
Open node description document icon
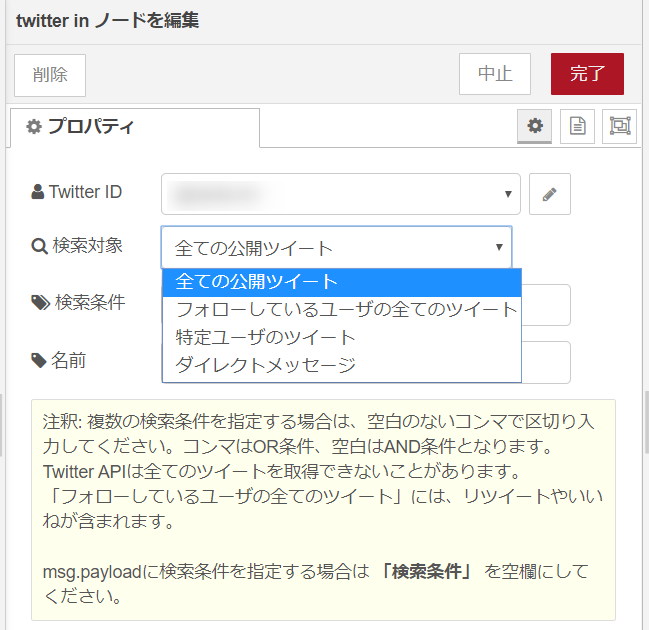pos(577,126)
